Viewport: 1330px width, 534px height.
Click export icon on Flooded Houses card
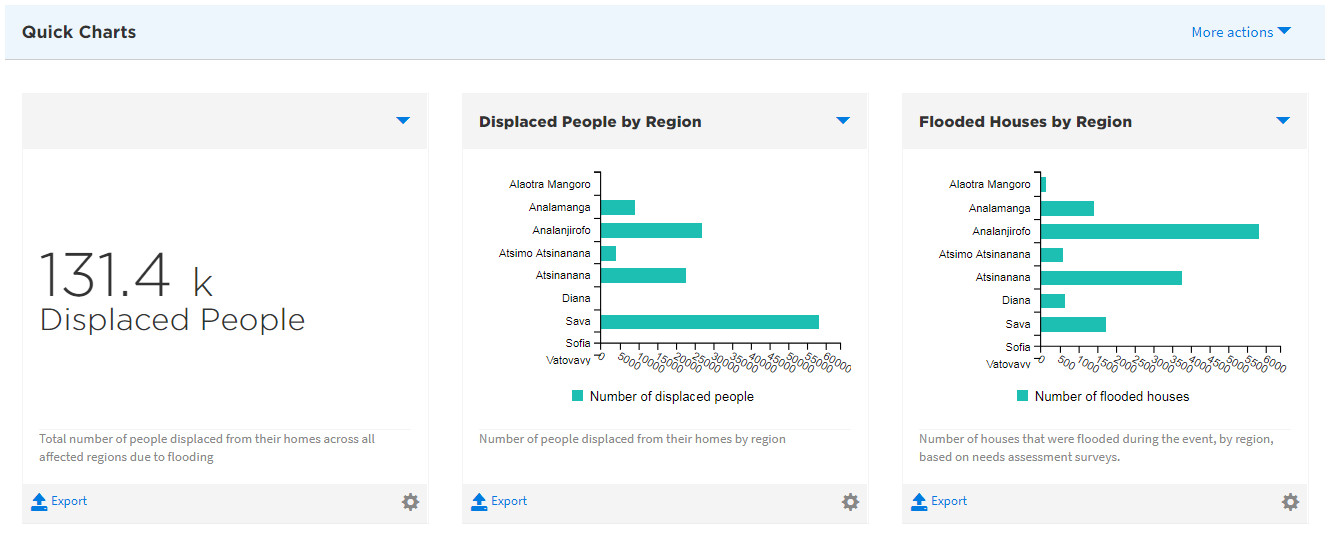[x=919, y=502]
